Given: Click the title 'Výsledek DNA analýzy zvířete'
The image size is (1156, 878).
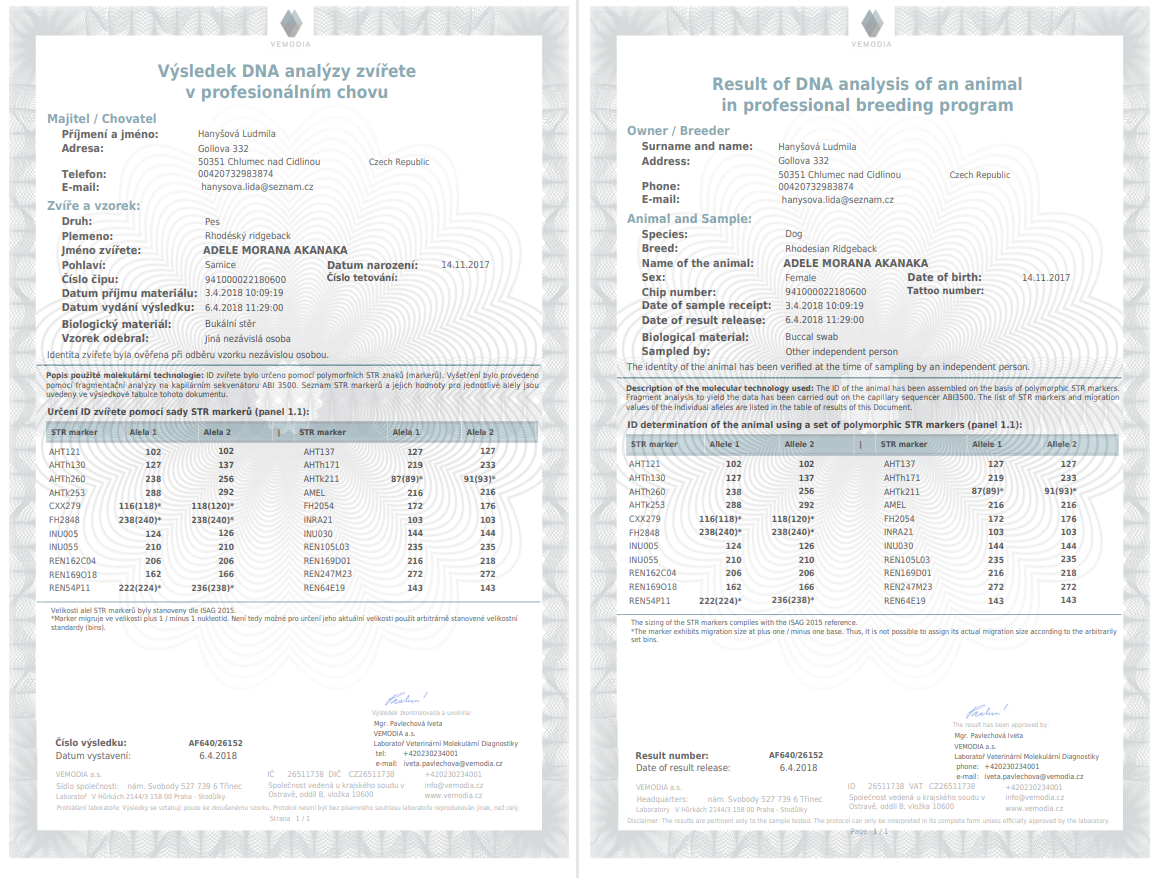Looking at the screenshot, I should (x=287, y=71).
